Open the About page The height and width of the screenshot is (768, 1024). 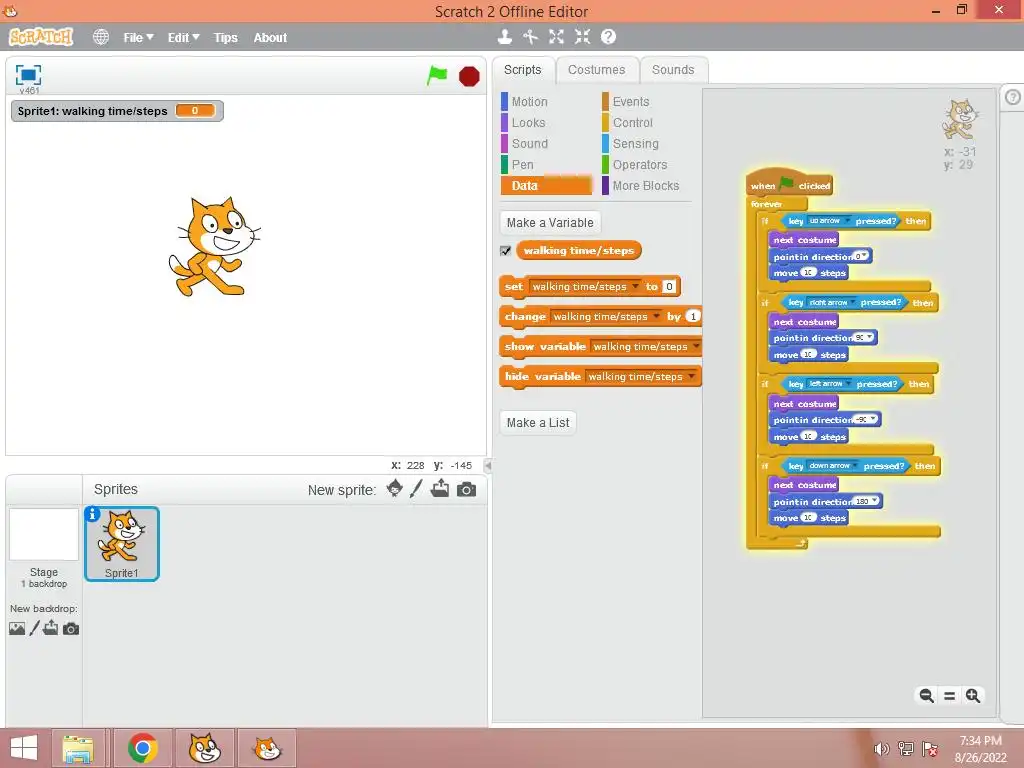pyautogui.click(x=270, y=38)
